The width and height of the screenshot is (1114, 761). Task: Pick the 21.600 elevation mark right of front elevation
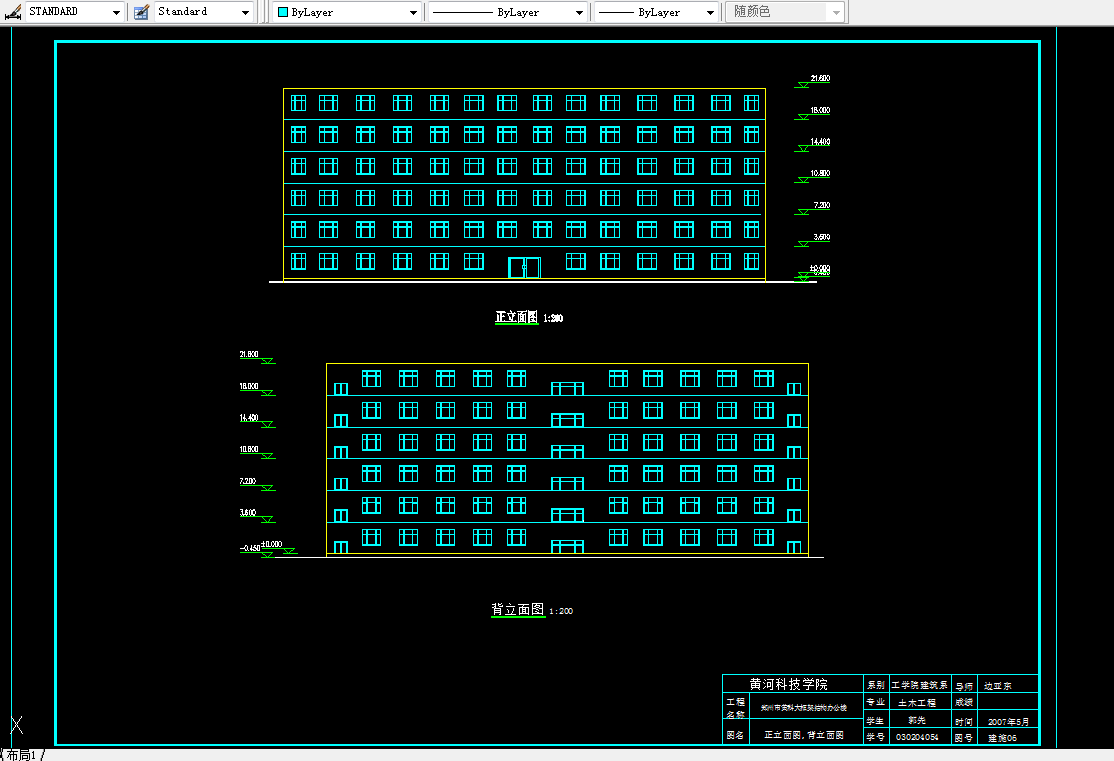pos(813,81)
